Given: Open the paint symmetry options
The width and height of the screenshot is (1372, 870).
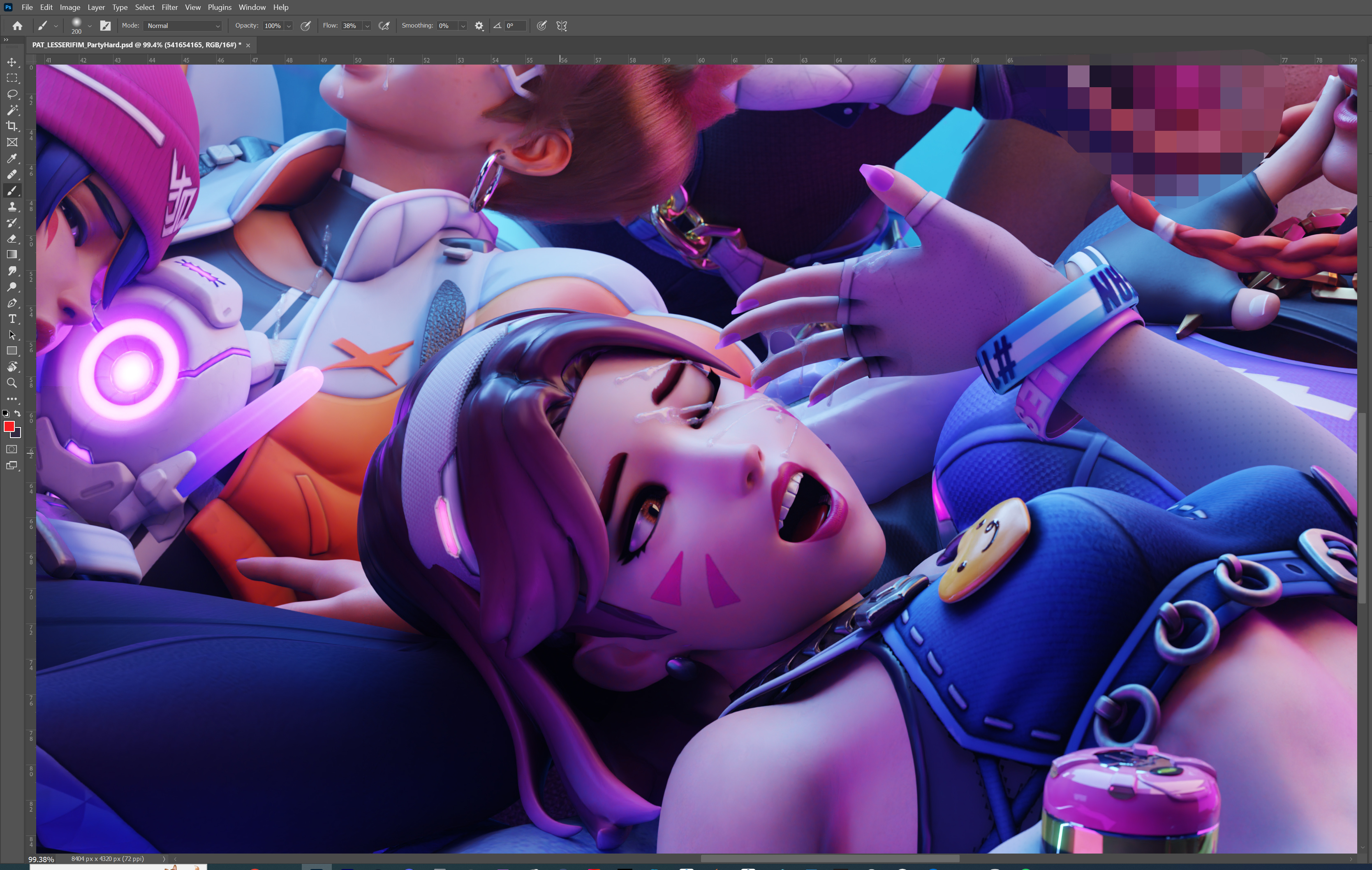Looking at the screenshot, I should pos(562,26).
